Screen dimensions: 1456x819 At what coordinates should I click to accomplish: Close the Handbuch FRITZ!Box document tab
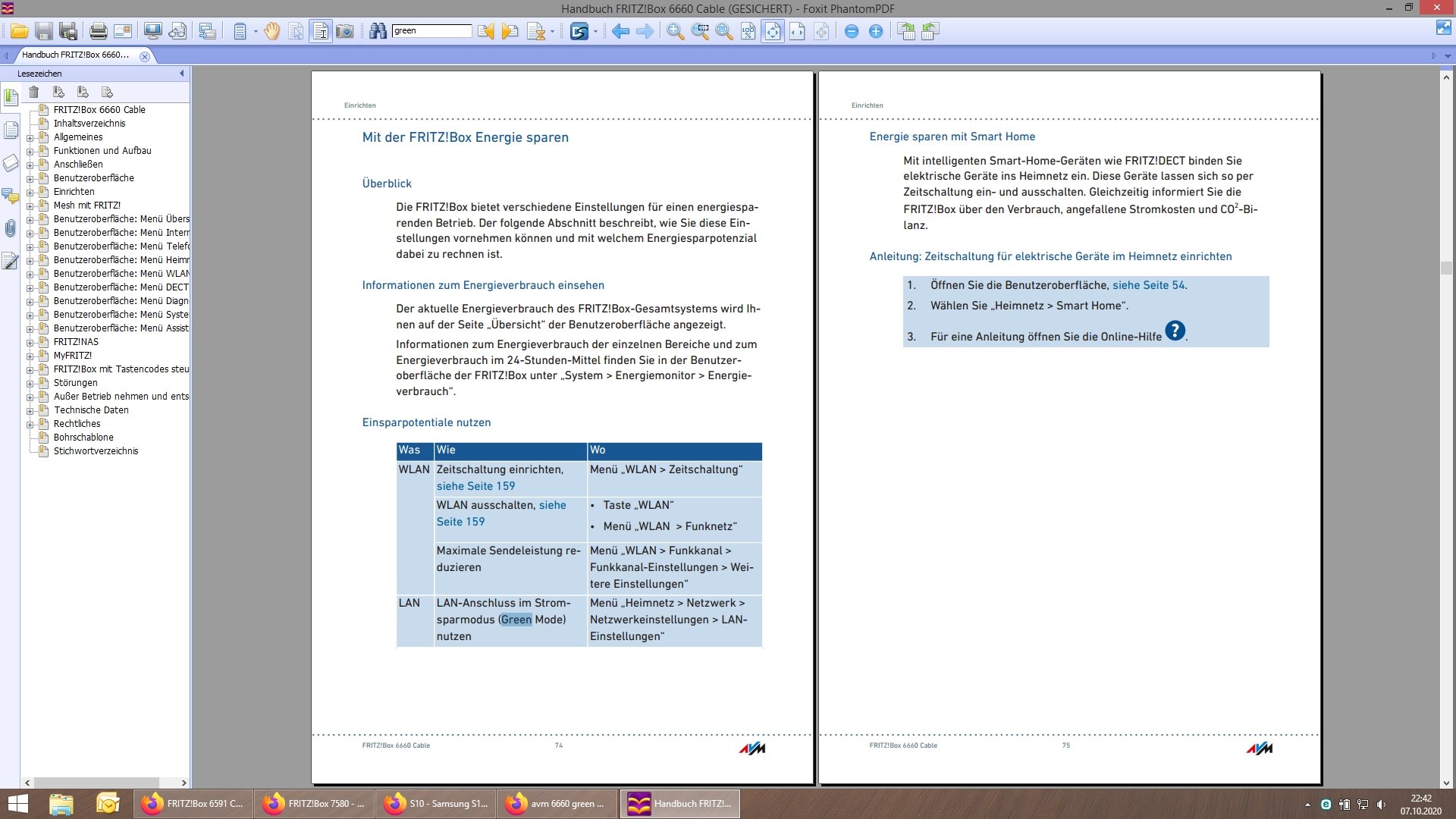[145, 56]
